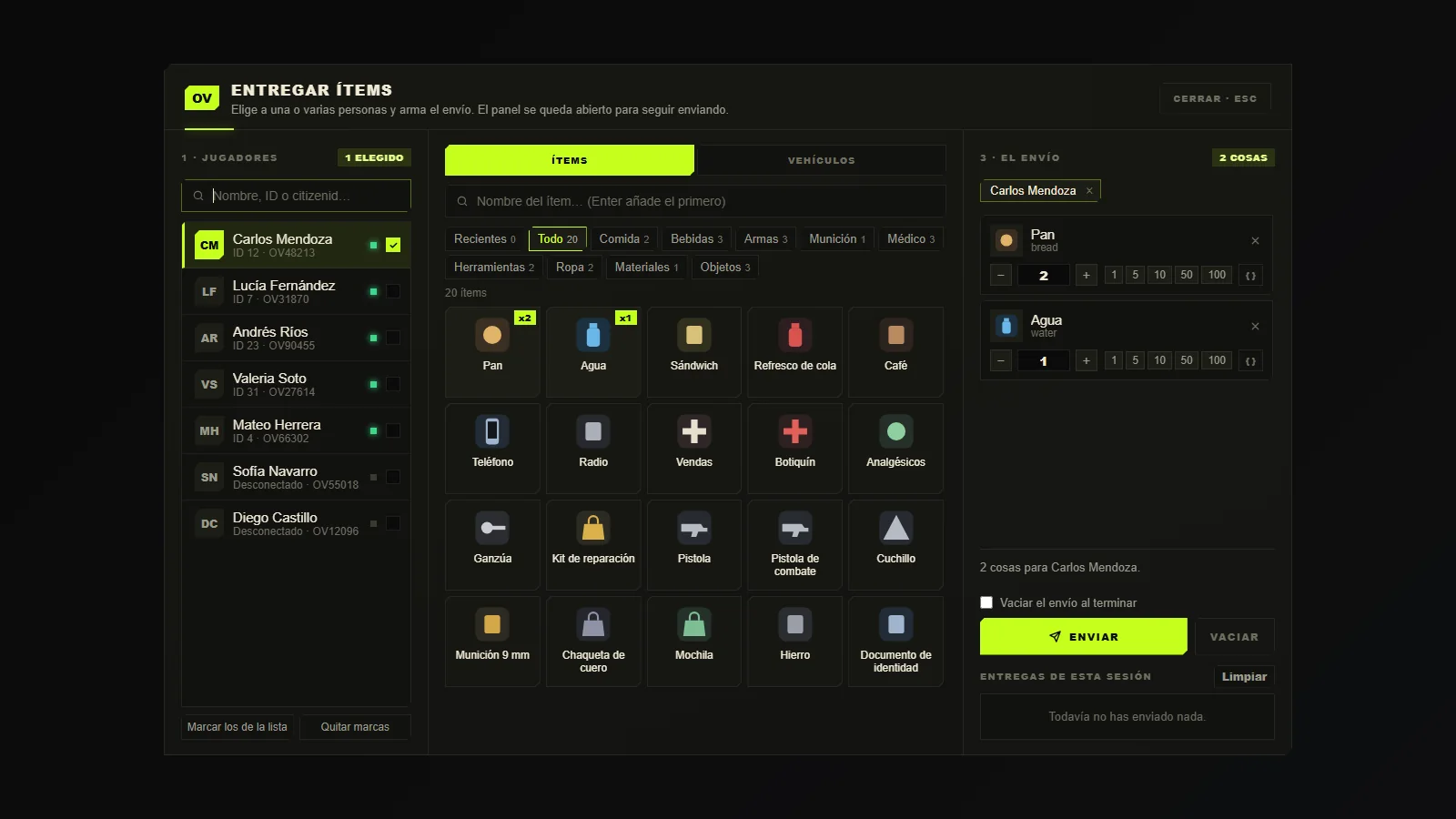Choose the Documento de identidad item
This screenshot has width=1456, height=819.
tap(896, 641)
